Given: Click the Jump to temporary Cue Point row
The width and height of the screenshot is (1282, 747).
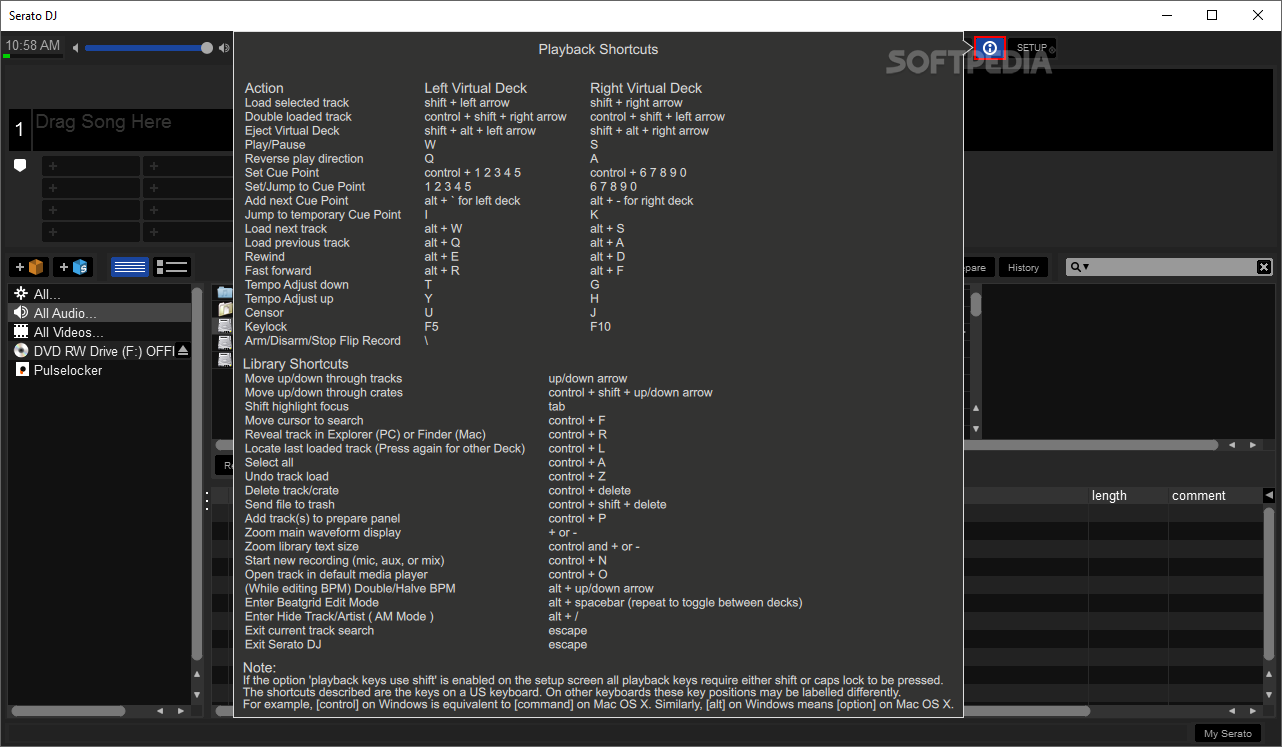Looking at the screenshot, I should click(421, 214).
